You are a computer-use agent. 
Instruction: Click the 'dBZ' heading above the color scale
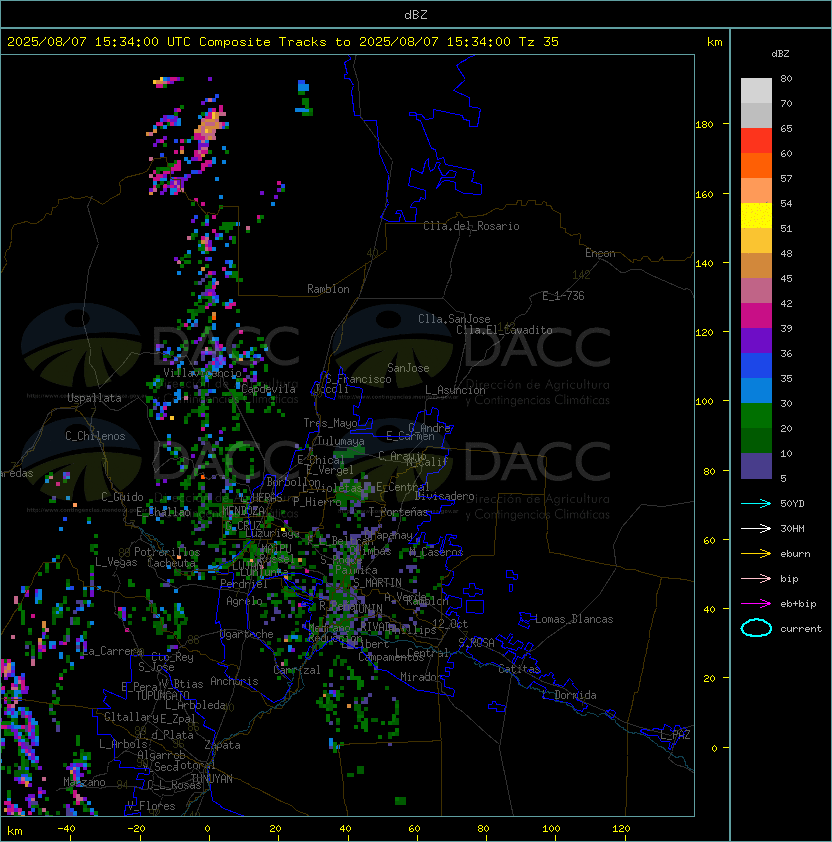point(780,54)
